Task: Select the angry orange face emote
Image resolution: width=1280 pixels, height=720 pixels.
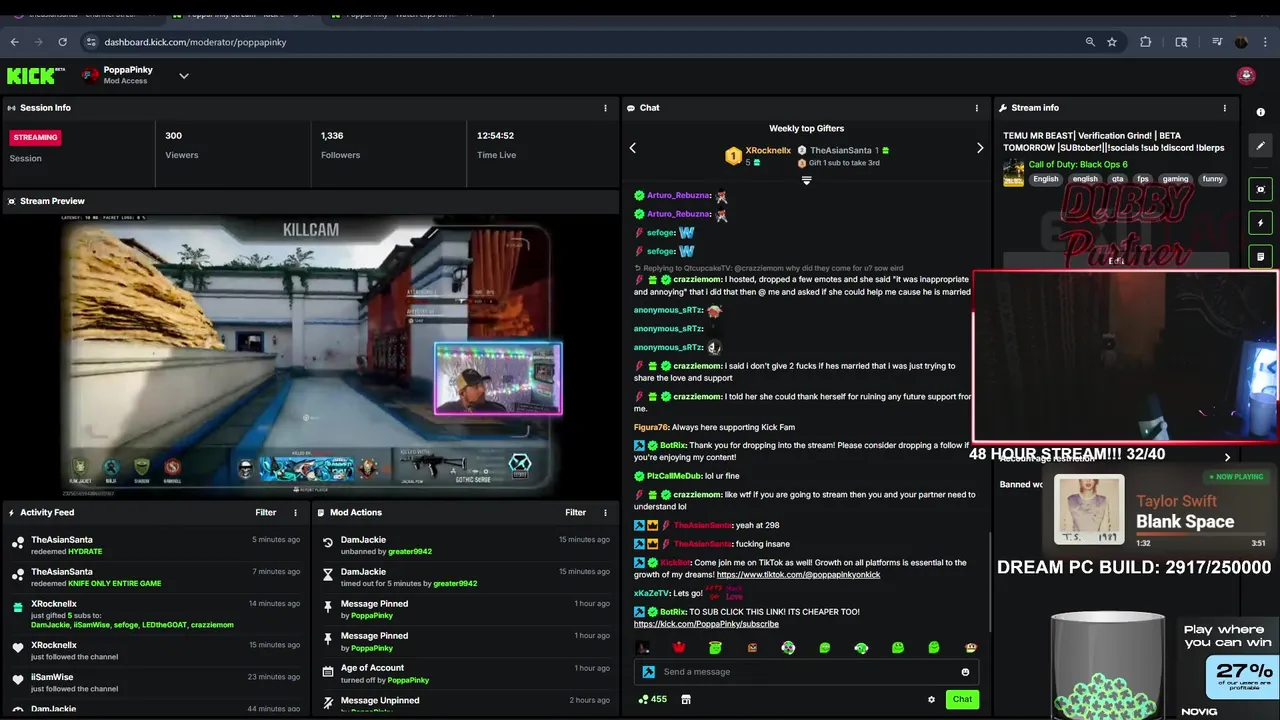Action: [x=752, y=648]
